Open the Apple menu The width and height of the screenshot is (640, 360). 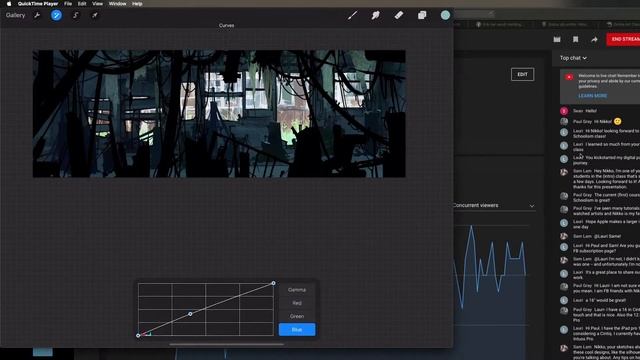9,4
